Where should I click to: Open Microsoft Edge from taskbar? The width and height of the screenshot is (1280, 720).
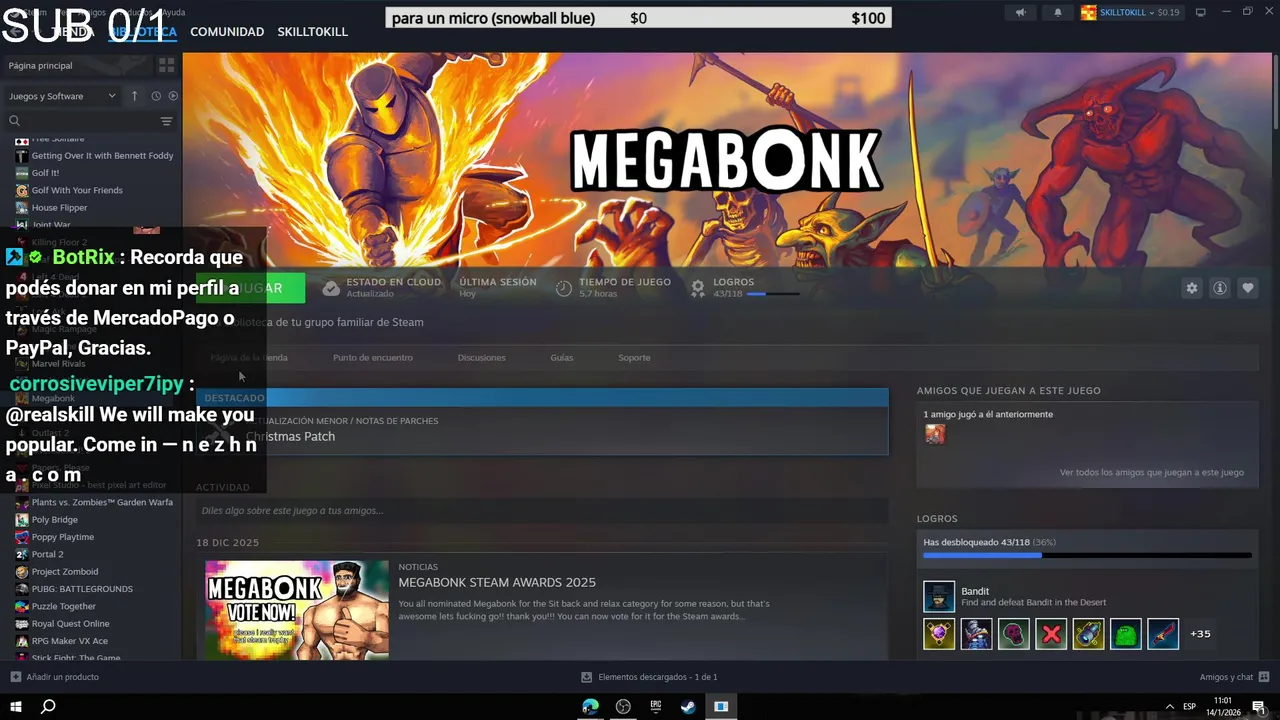click(591, 706)
